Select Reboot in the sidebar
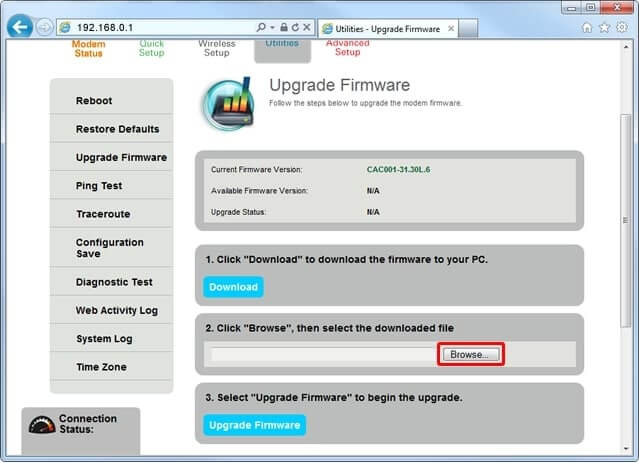 click(94, 101)
